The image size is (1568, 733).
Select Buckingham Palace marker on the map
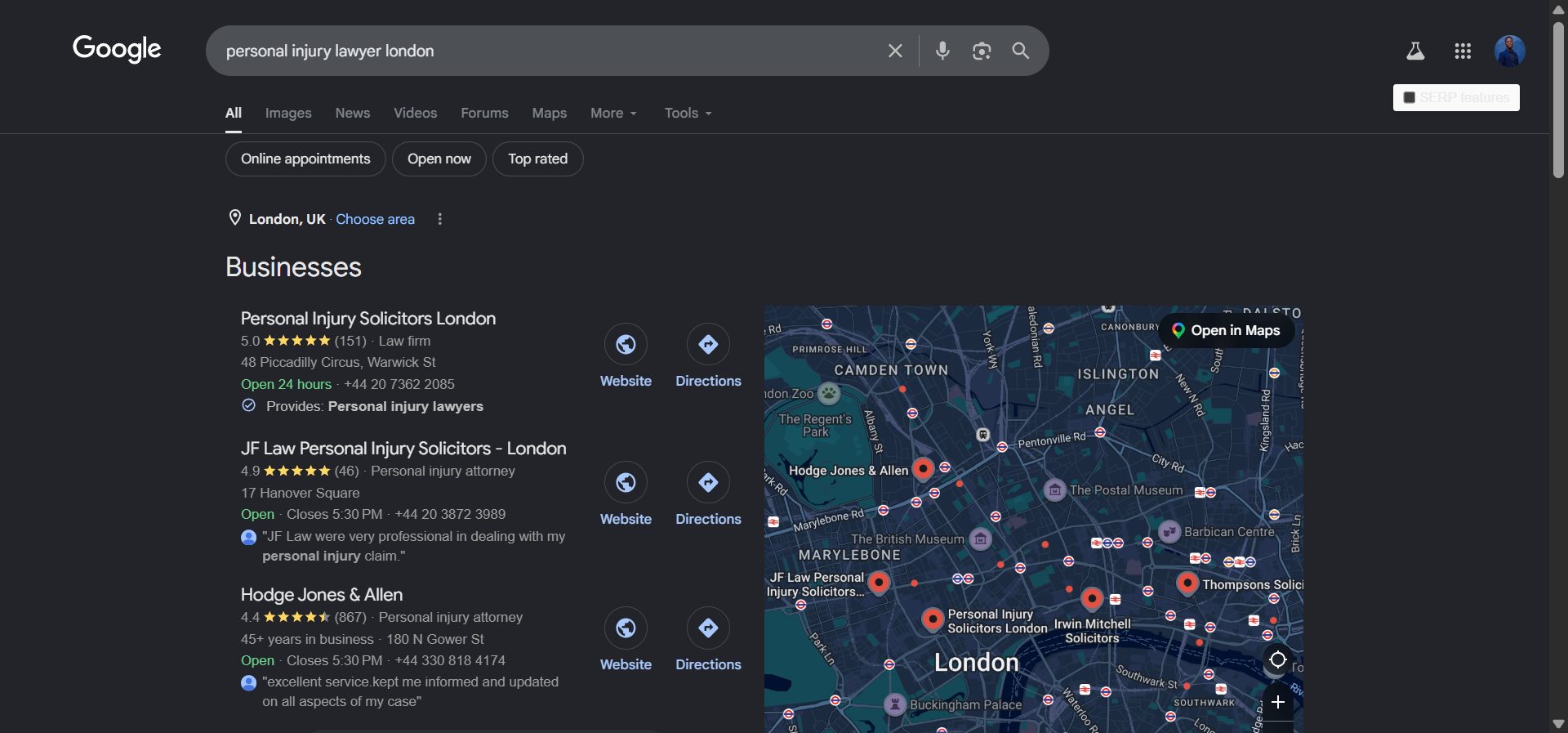(895, 704)
